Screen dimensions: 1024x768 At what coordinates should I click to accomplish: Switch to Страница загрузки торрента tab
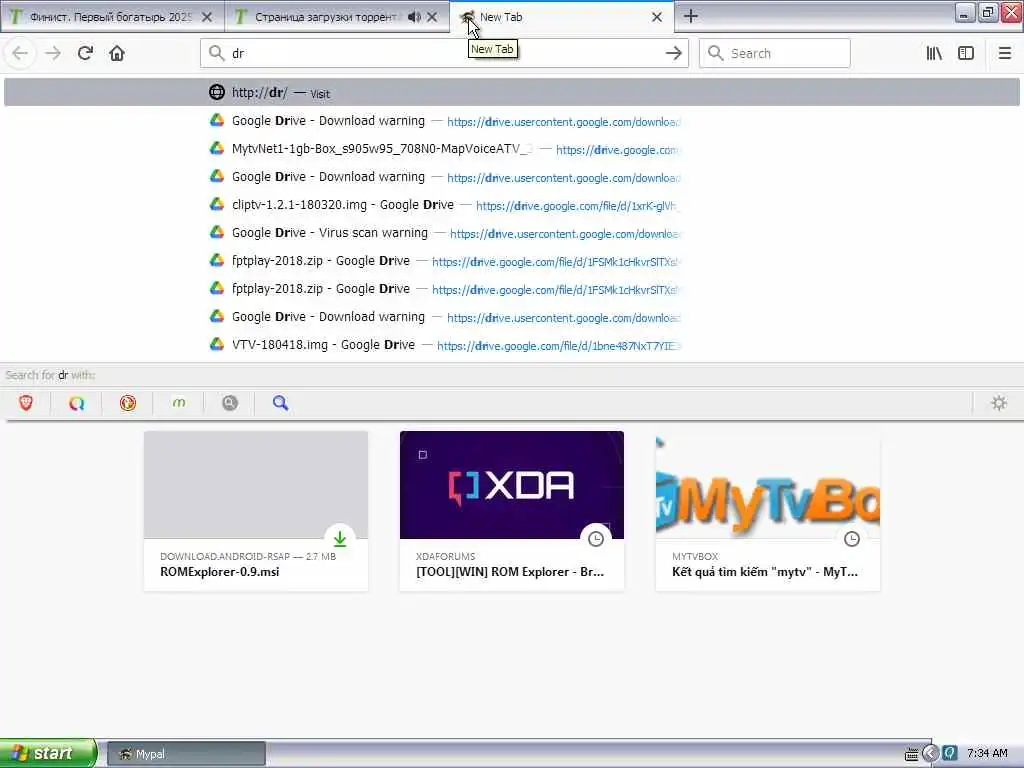[336, 17]
